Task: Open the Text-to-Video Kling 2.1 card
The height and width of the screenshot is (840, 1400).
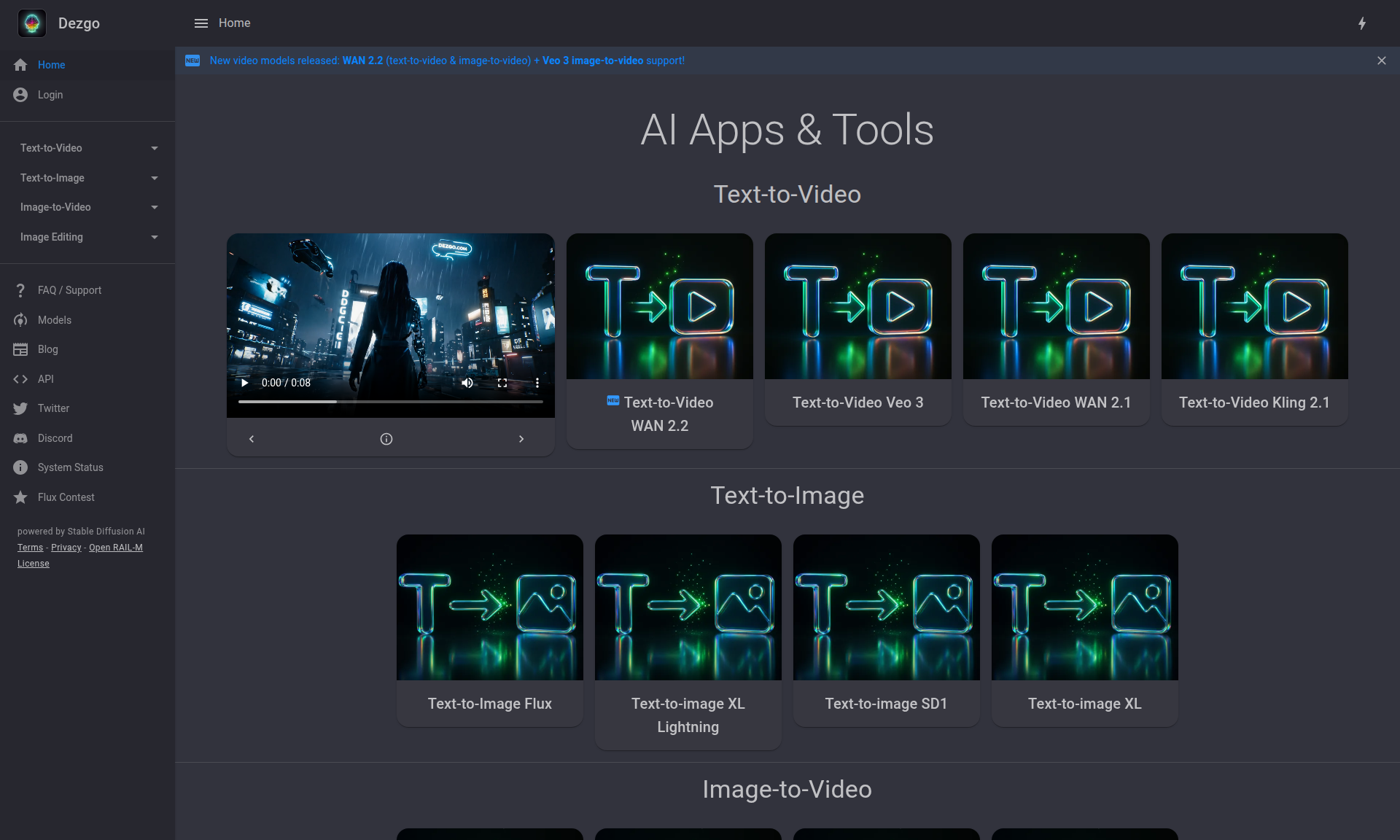Action: [1255, 330]
